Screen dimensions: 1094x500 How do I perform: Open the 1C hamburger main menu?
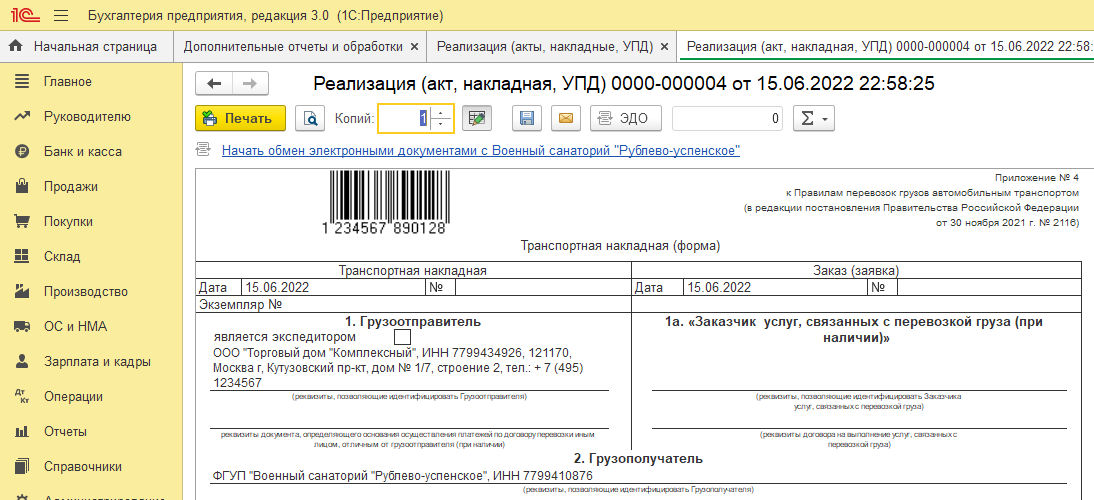61,15
